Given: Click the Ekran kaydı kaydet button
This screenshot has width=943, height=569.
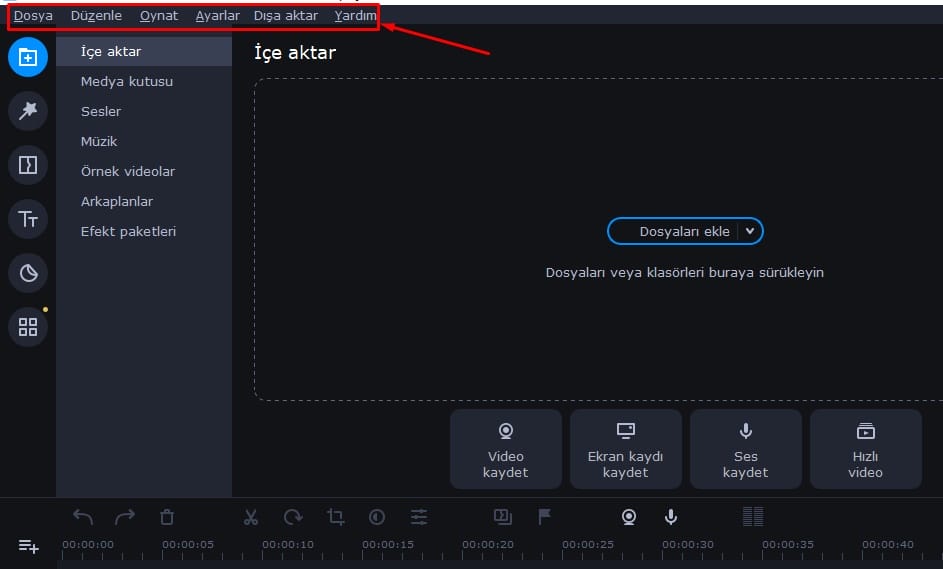Looking at the screenshot, I should (626, 449).
